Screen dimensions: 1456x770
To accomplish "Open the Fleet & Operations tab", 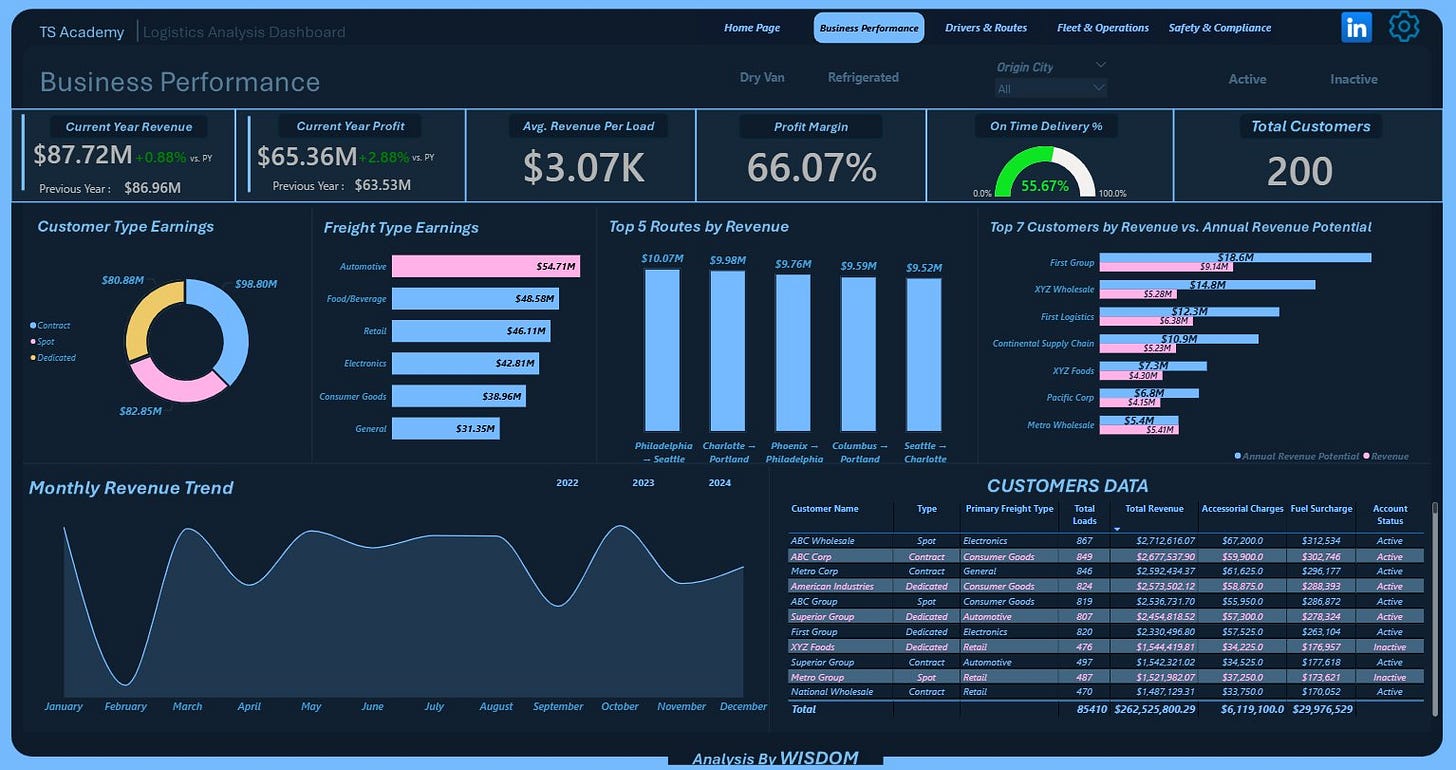I will [1103, 28].
